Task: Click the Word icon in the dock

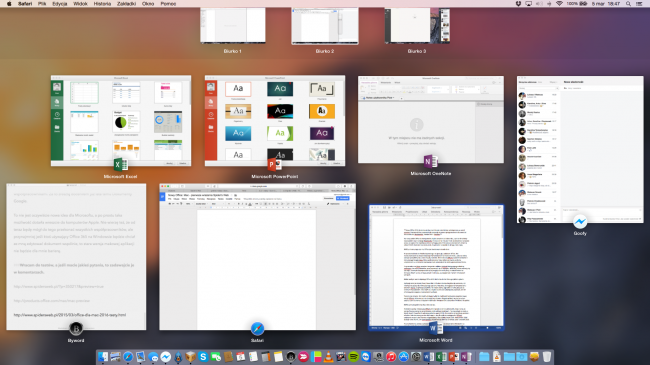Action: [429, 356]
